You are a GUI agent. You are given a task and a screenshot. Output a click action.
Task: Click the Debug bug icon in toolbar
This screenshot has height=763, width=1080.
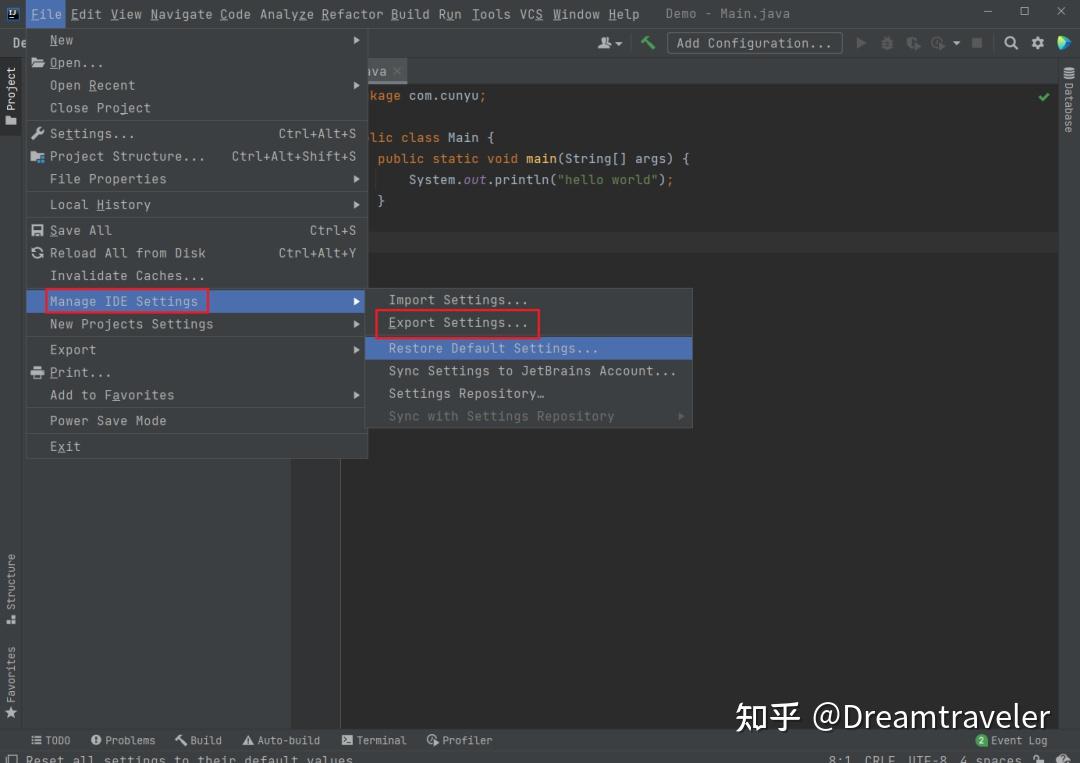(x=887, y=43)
